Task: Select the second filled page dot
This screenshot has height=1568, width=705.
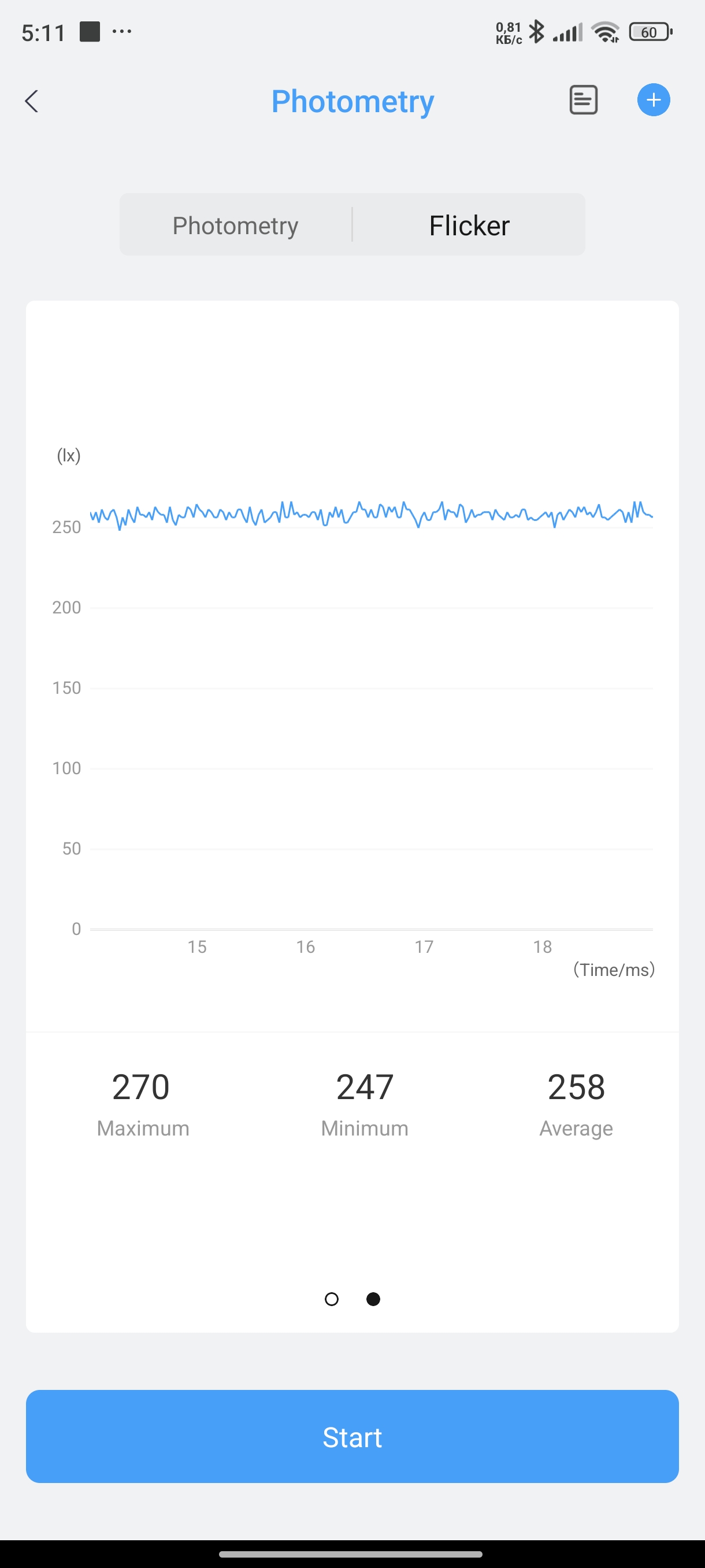Action: click(x=373, y=1299)
